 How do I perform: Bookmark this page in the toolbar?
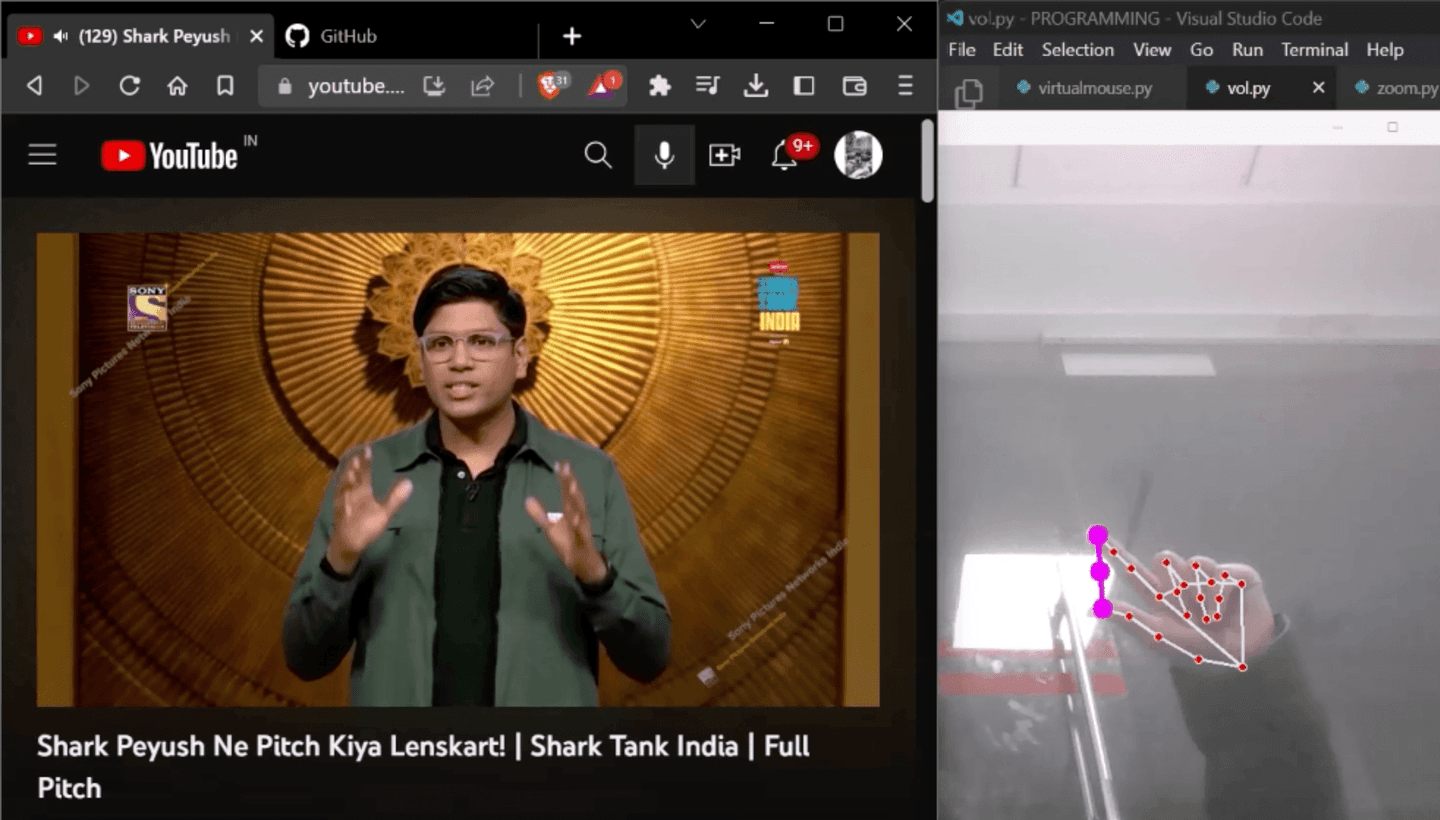coord(225,86)
